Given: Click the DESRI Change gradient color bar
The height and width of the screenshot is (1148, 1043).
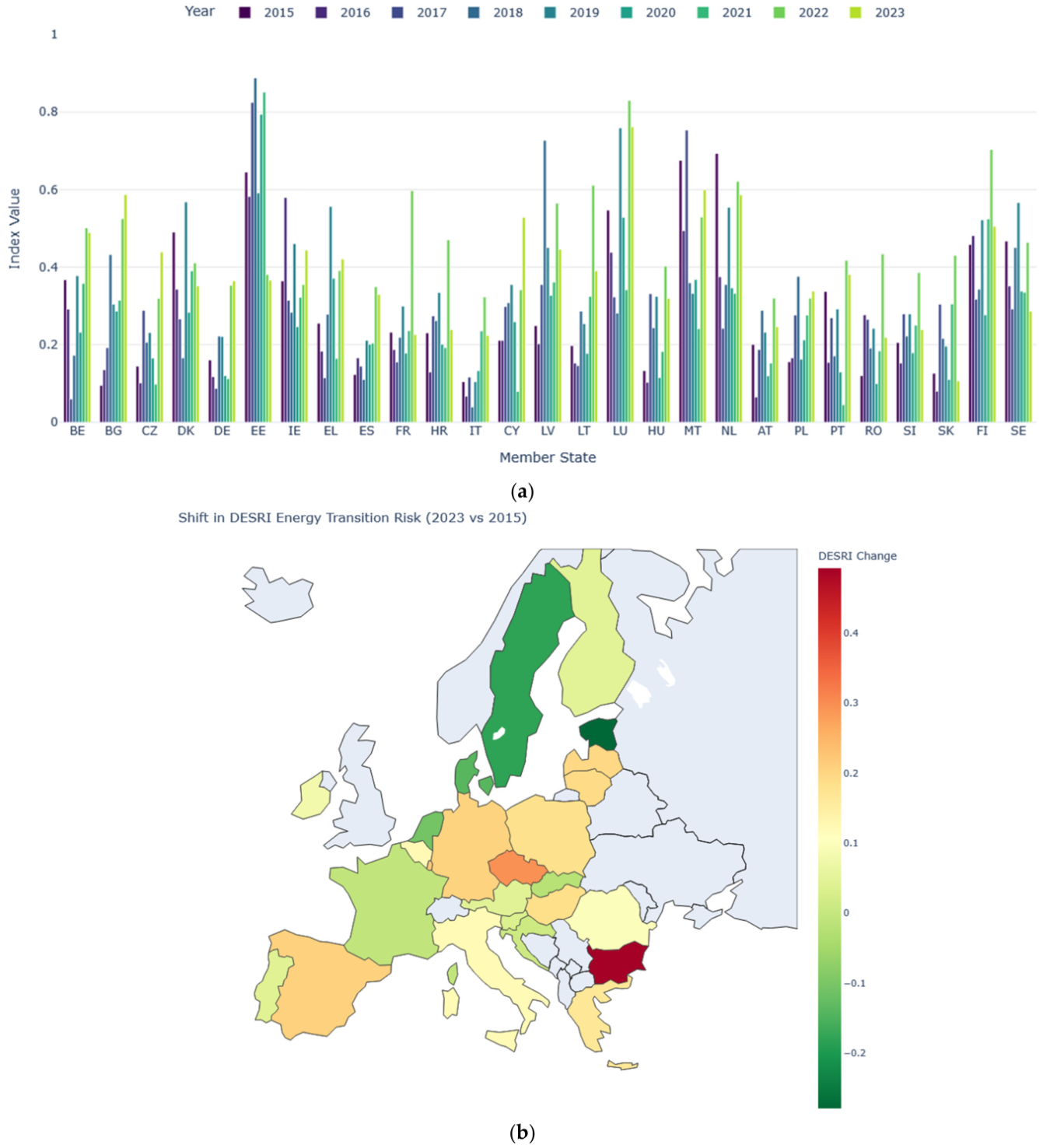Looking at the screenshot, I should pyautogui.click(x=829, y=838).
